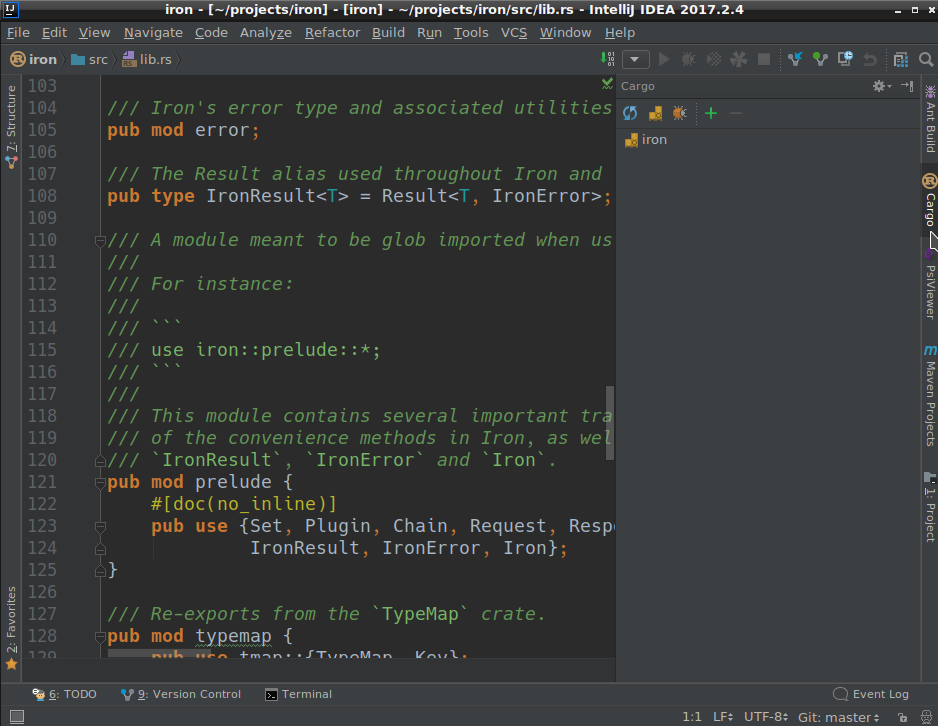Open the line separator LF selector
The image size is (938, 726).
coord(723,717)
